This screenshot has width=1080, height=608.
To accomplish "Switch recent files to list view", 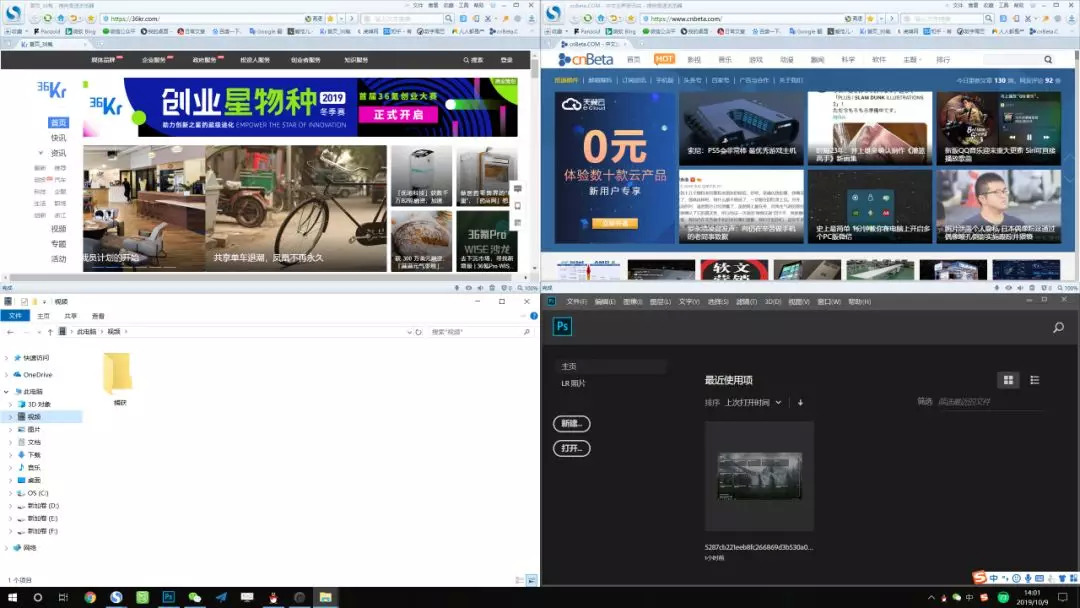I will click(x=1034, y=380).
